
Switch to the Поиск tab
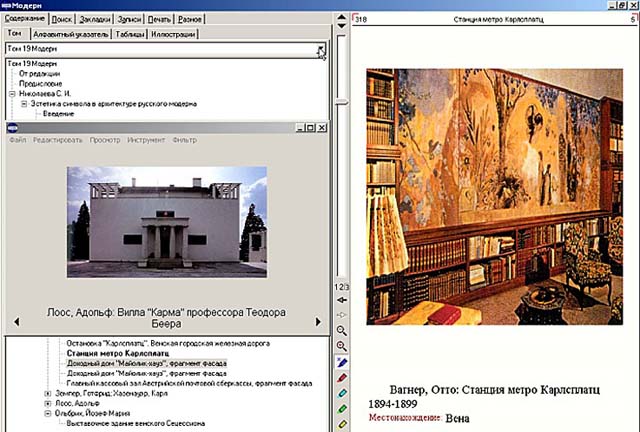62,19
